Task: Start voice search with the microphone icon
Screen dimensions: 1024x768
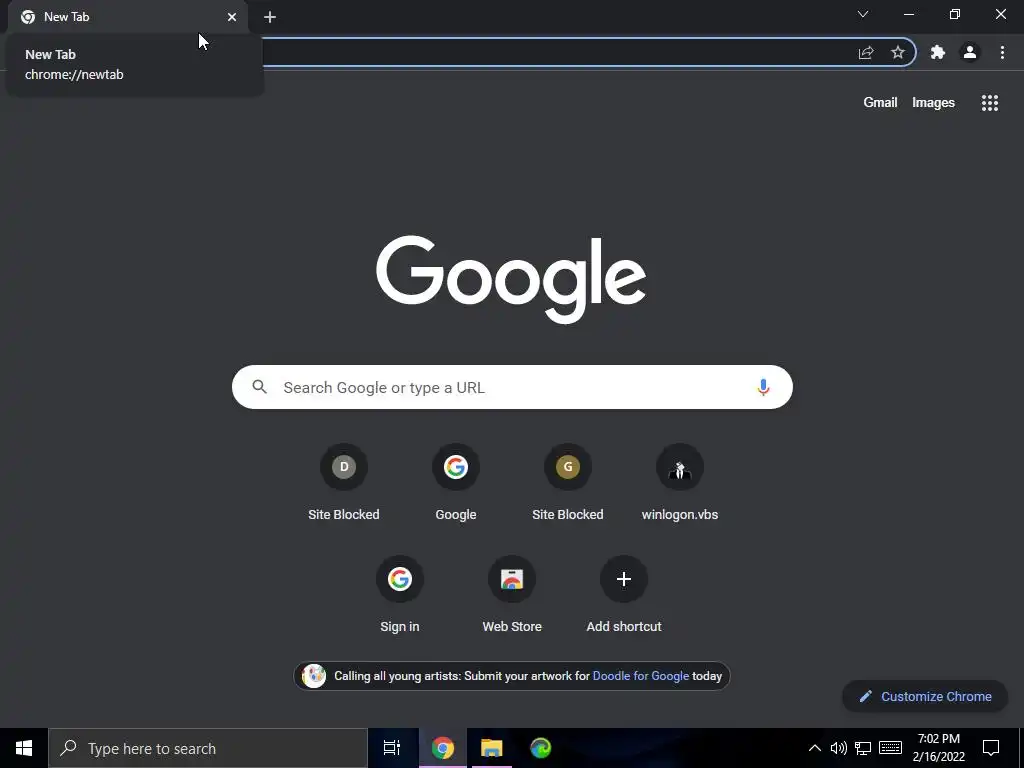Action: (763, 387)
